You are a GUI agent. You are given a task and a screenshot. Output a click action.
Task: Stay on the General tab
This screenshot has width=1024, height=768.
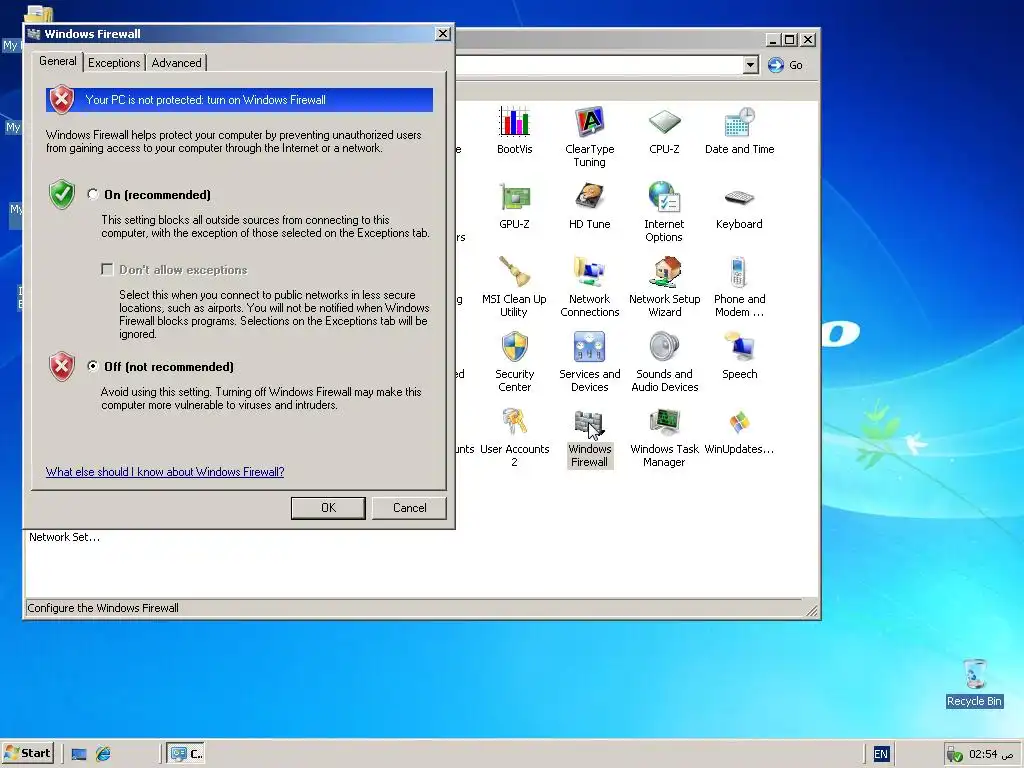pyautogui.click(x=57, y=61)
